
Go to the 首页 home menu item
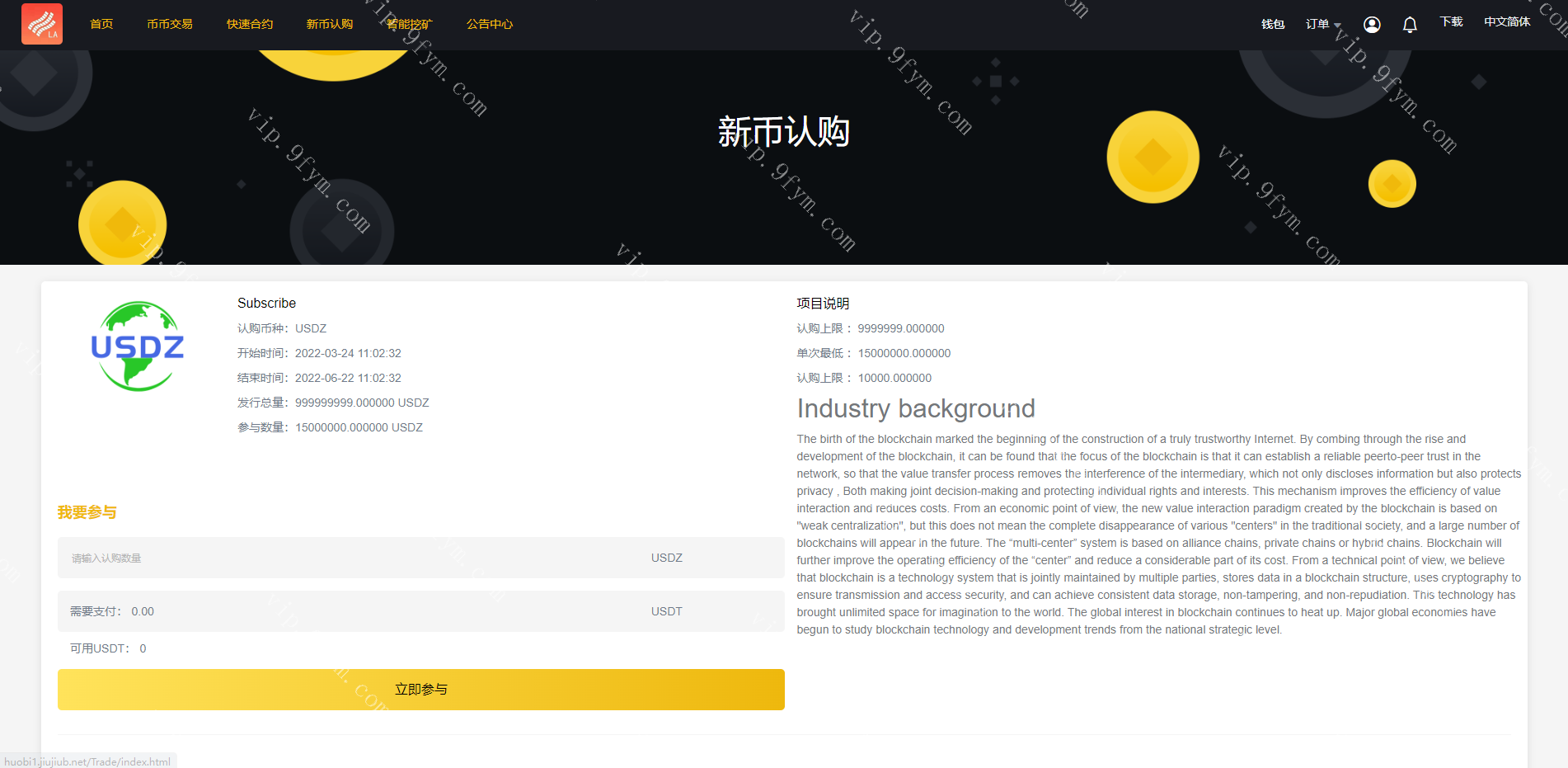tap(101, 25)
